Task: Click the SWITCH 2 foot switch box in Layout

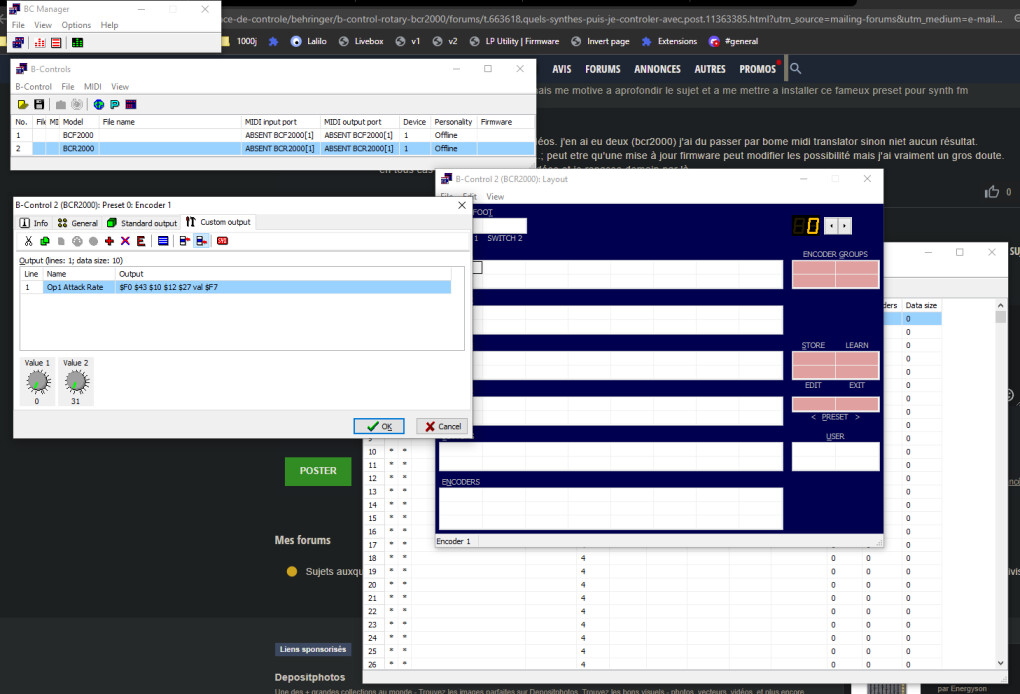Action: click(504, 226)
